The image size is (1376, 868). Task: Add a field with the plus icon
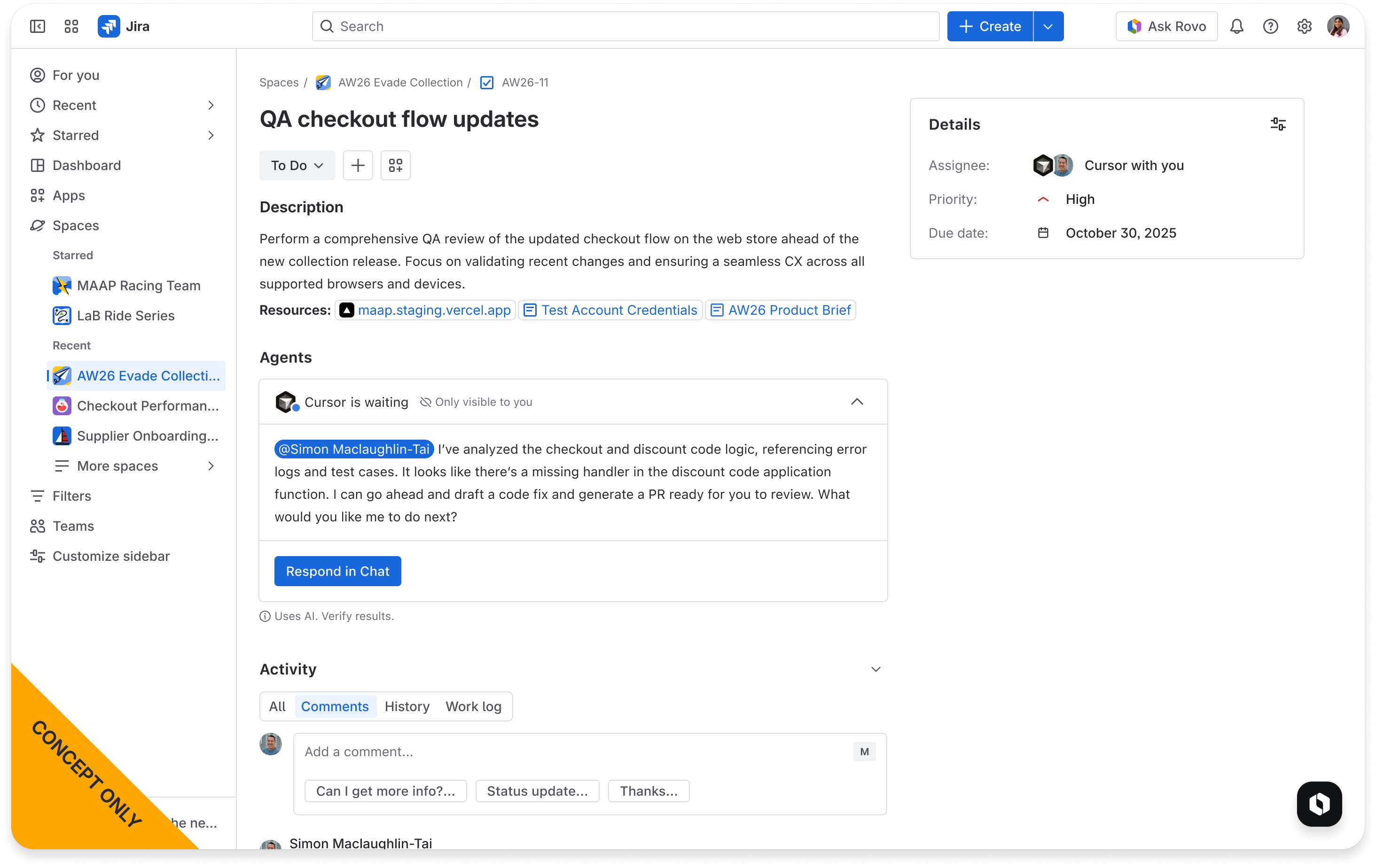point(358,165)
